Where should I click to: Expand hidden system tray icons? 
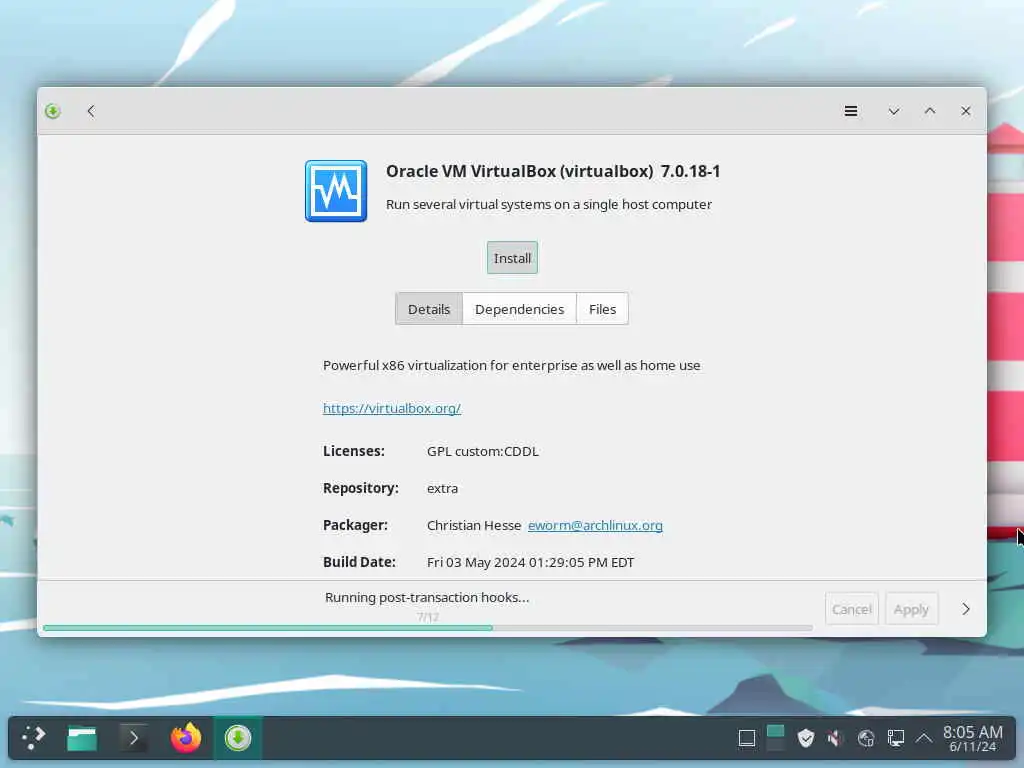point(923,739)
